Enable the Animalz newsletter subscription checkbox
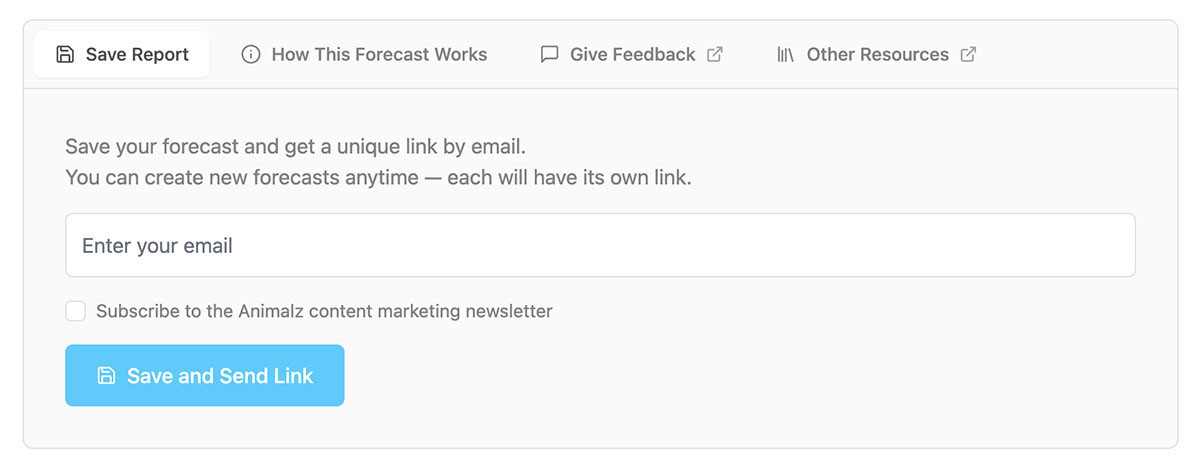The image size is (1200, 467). tap(75, 311)
